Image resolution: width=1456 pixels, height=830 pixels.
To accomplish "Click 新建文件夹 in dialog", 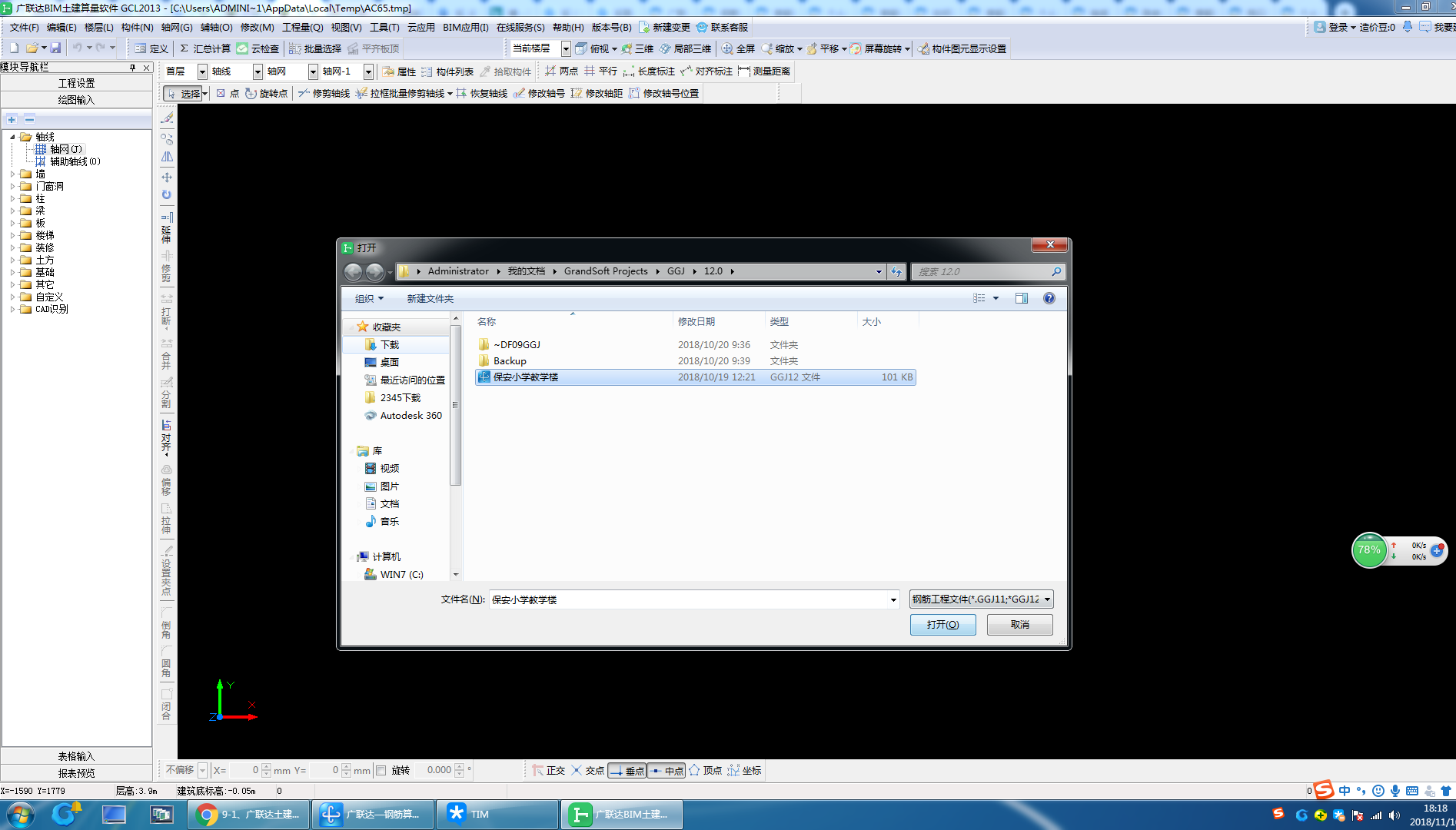I will (x=430, y=298).
